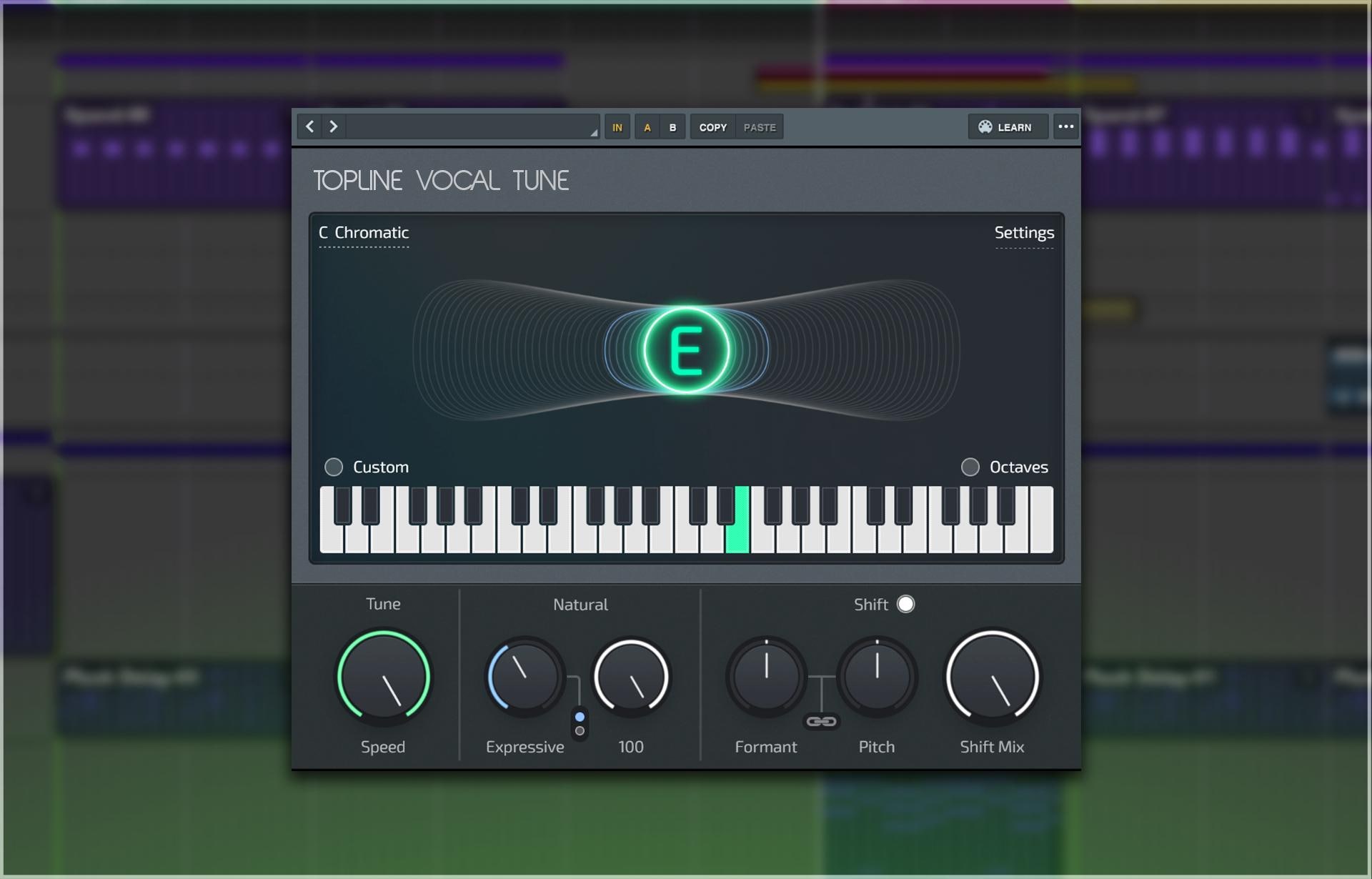Click the "100" value readout

pyautogui.click(x=631, y=747)
